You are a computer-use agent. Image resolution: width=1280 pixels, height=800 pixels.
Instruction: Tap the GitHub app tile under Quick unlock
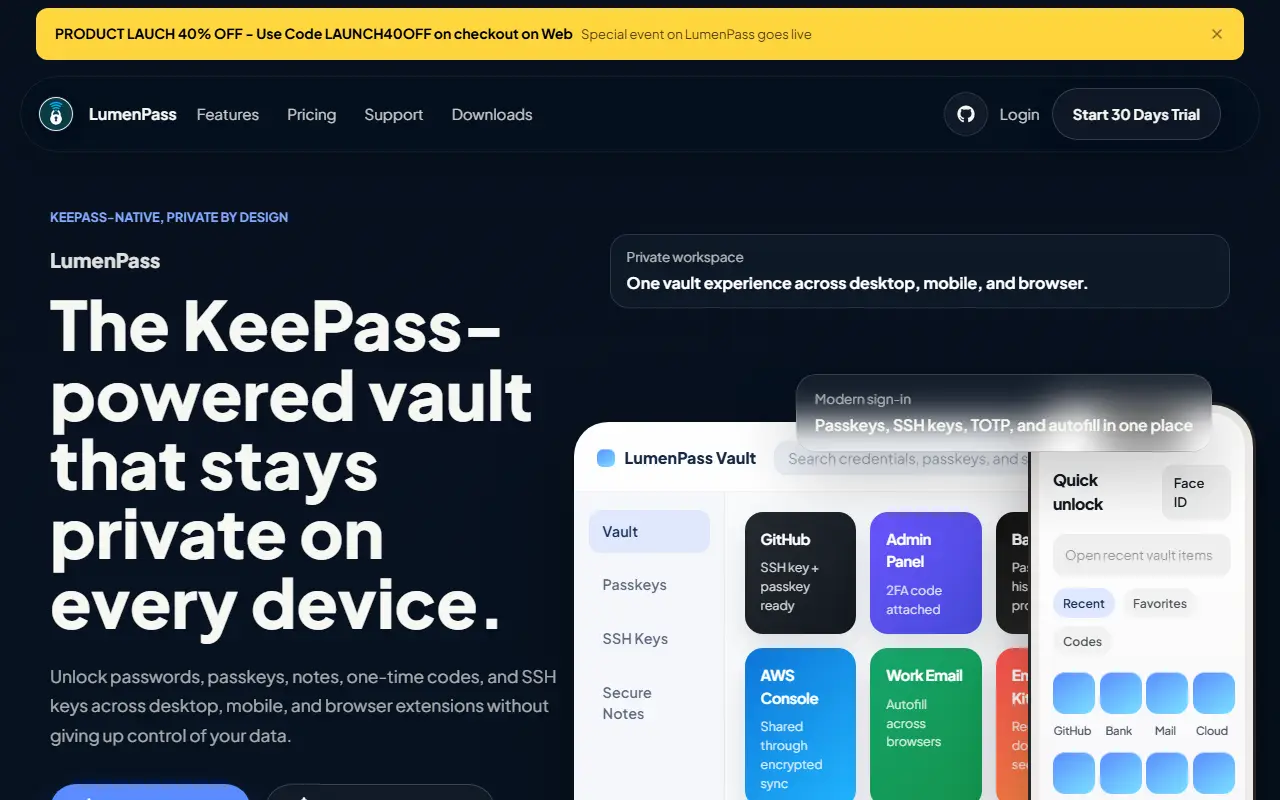[1074, 693]
